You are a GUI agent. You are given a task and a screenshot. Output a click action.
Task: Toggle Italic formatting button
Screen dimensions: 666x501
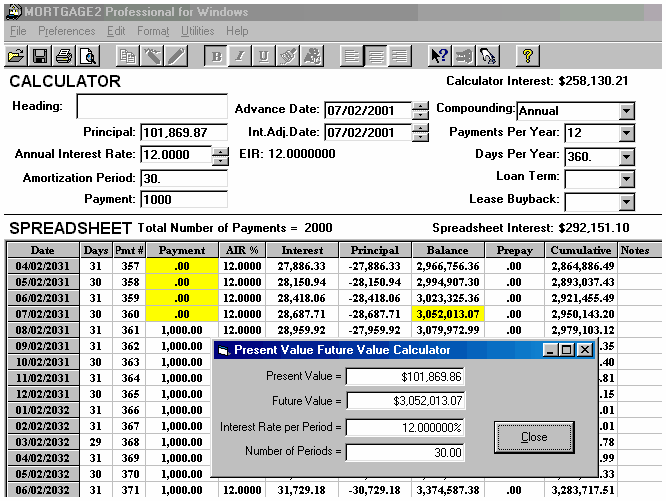[x=240, y=56]
